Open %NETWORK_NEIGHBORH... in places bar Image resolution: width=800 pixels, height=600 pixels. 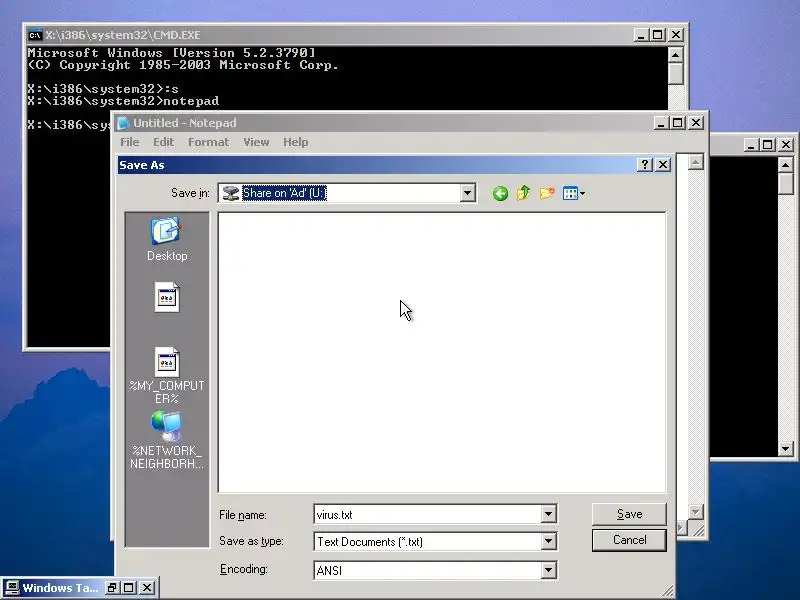pyautogui.click(x=167, y=441)
